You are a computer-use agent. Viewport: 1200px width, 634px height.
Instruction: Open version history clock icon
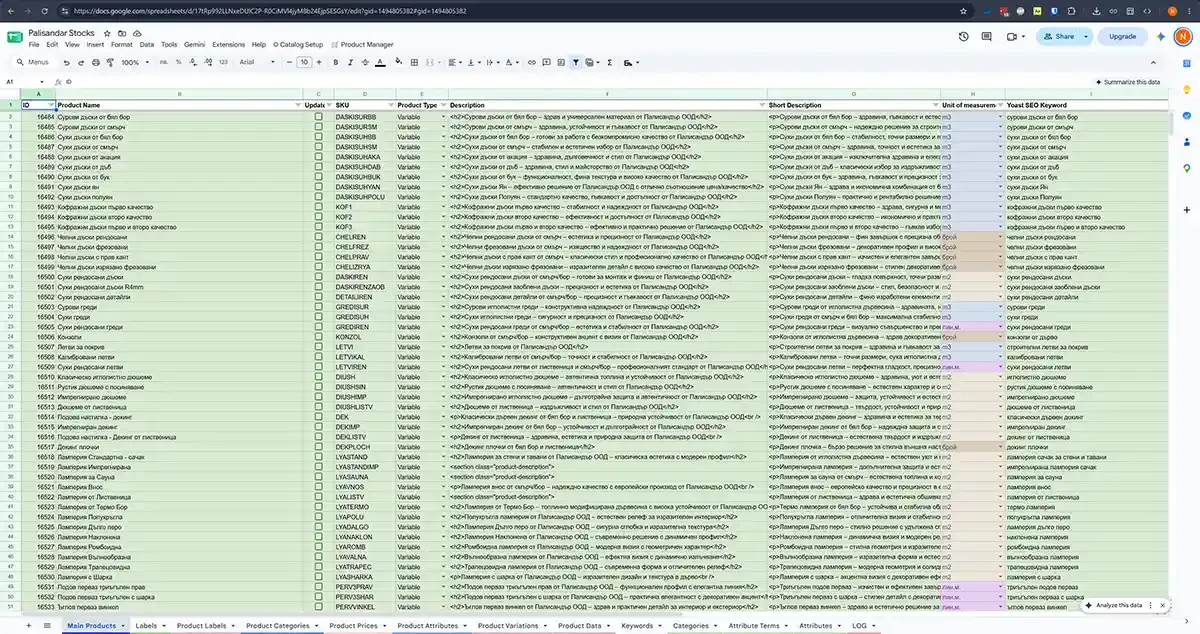pos(963,36)
